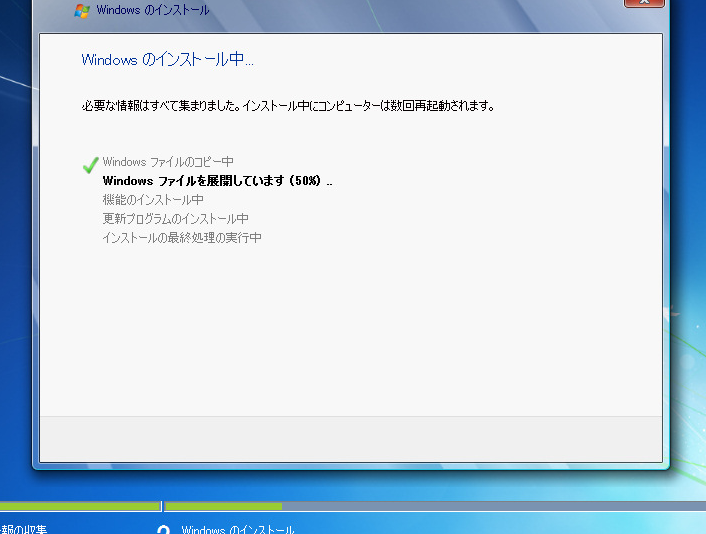Close the Windows のインストール dialog
Viewport: 706px width, 534px height.
pos(644,3)
